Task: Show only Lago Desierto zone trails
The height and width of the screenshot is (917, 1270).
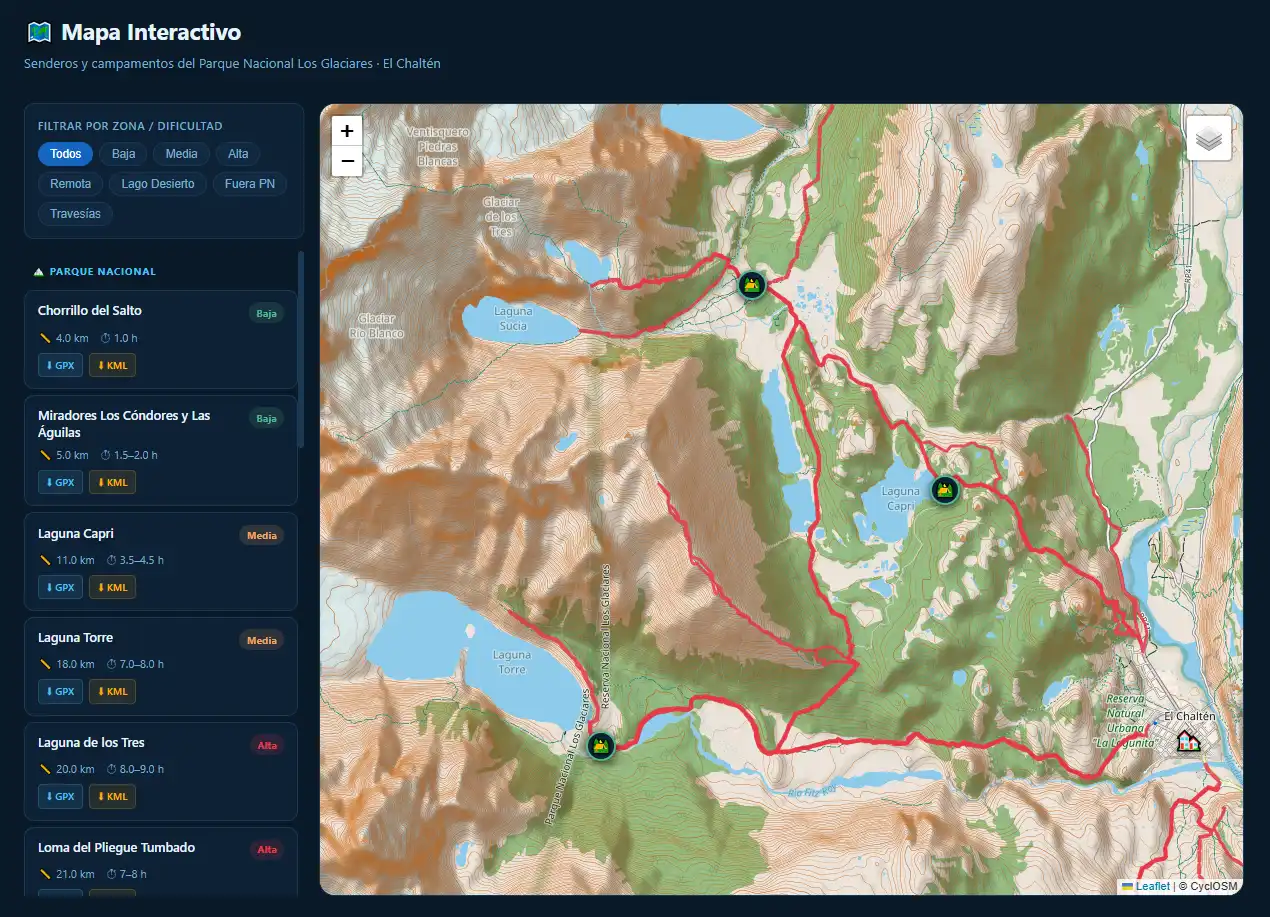Action: pos(158,184)
